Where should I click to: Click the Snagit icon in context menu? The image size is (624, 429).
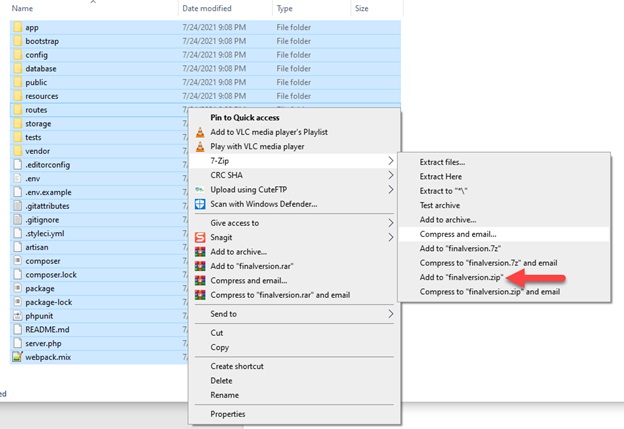[x=200, y=237]
